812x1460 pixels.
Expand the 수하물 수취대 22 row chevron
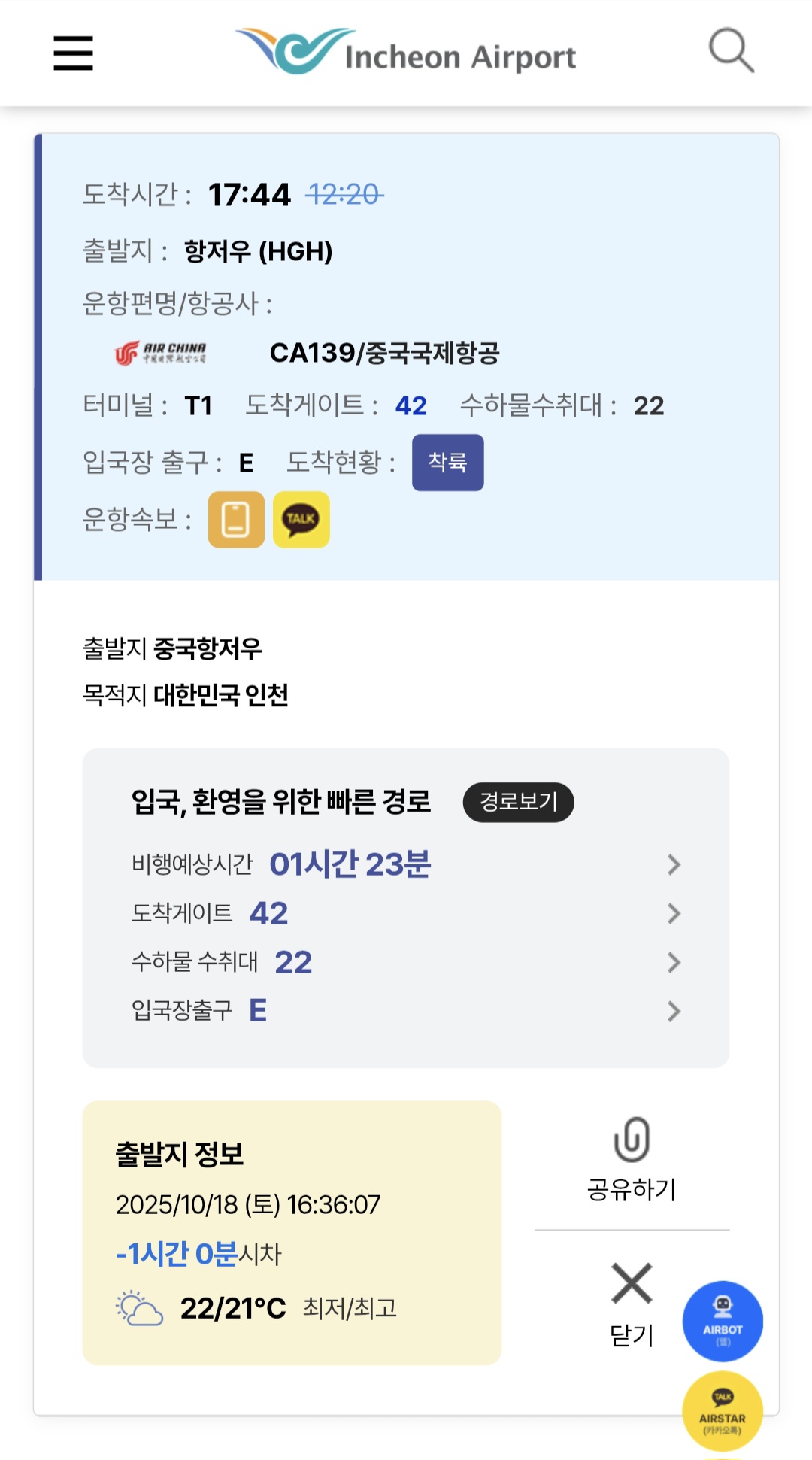(x=674, y=963)
